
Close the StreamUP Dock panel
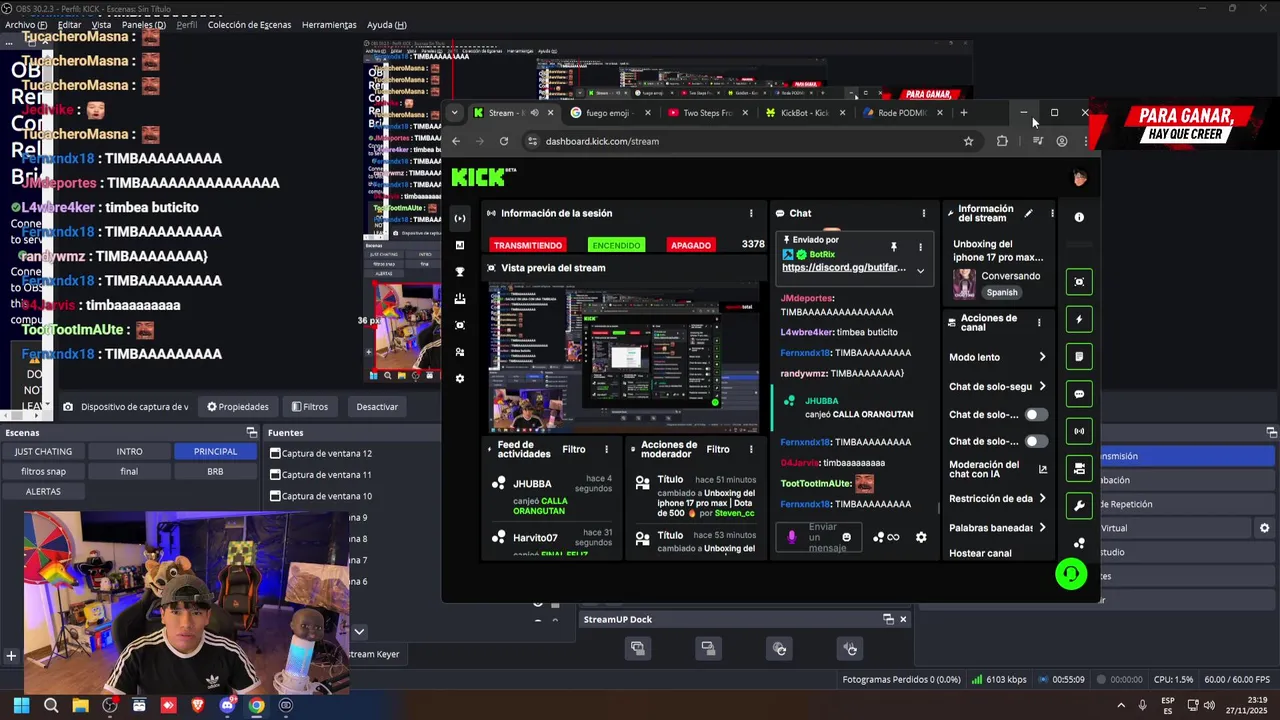pos(903,619)
